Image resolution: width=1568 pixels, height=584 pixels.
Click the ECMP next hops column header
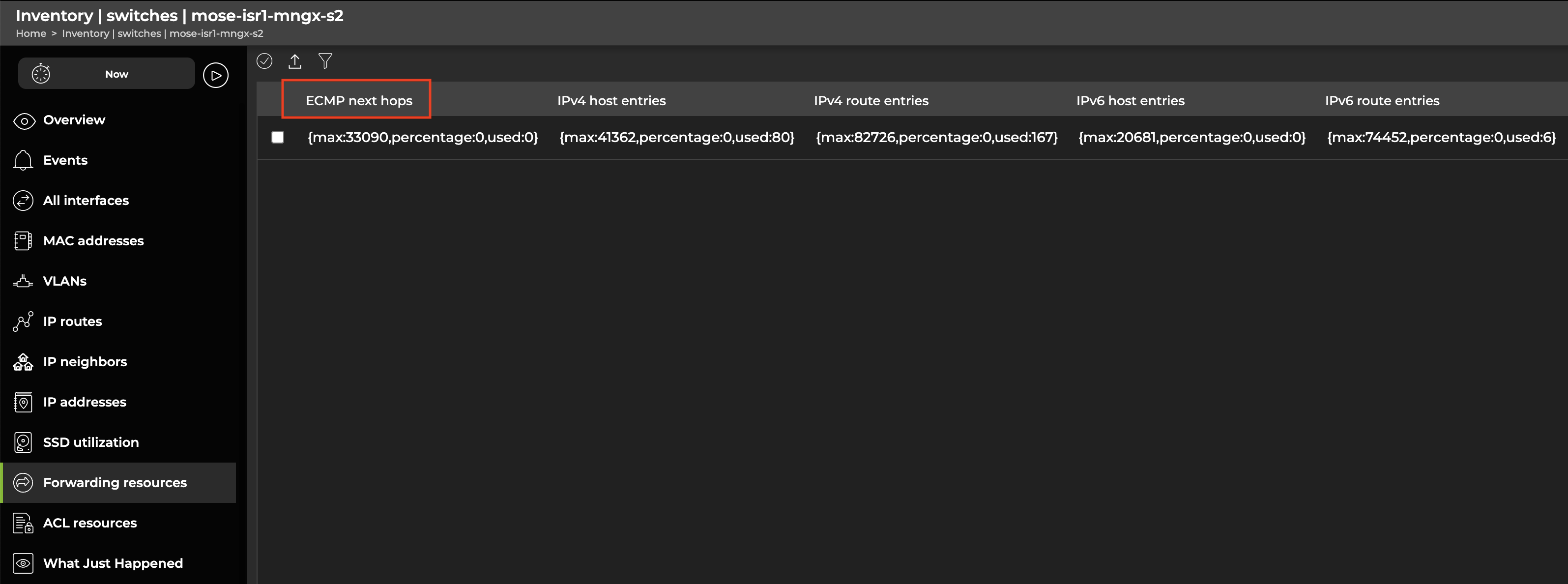tap(358, 100)
